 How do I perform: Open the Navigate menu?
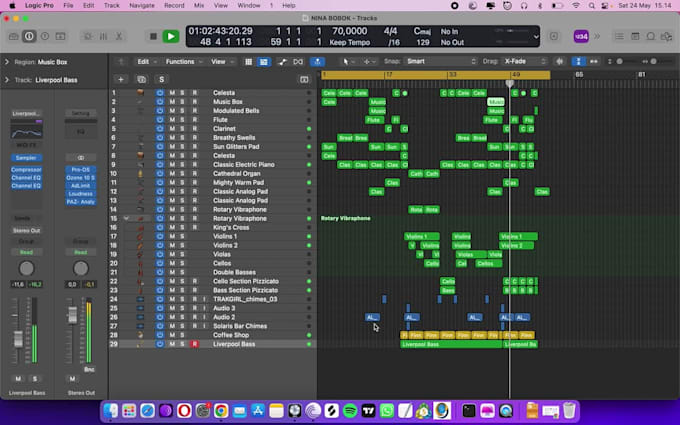click(x=142, y=6)
